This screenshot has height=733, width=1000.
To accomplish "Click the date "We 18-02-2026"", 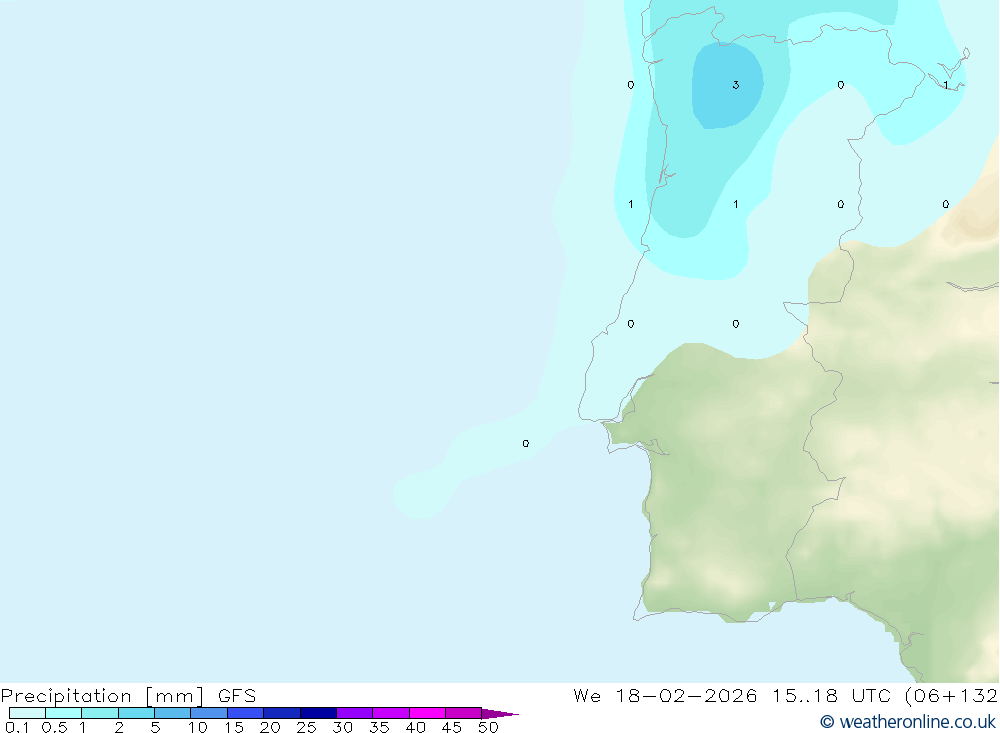I will click(x=665, y=695).
